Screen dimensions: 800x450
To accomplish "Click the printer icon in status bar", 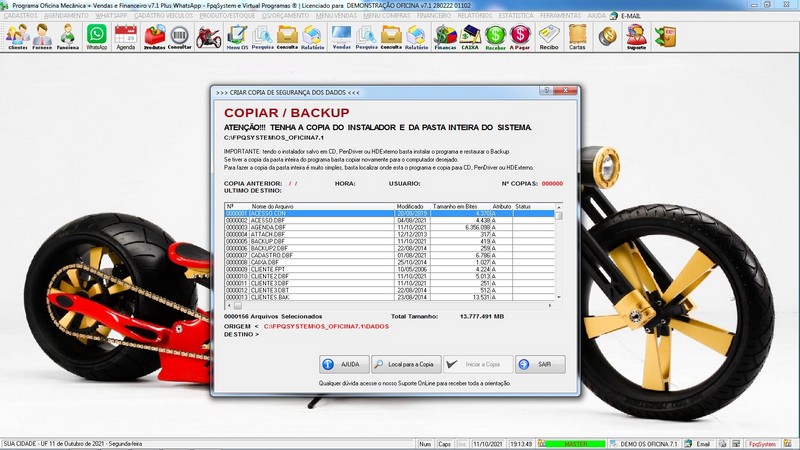I will [x=723, y=444].
